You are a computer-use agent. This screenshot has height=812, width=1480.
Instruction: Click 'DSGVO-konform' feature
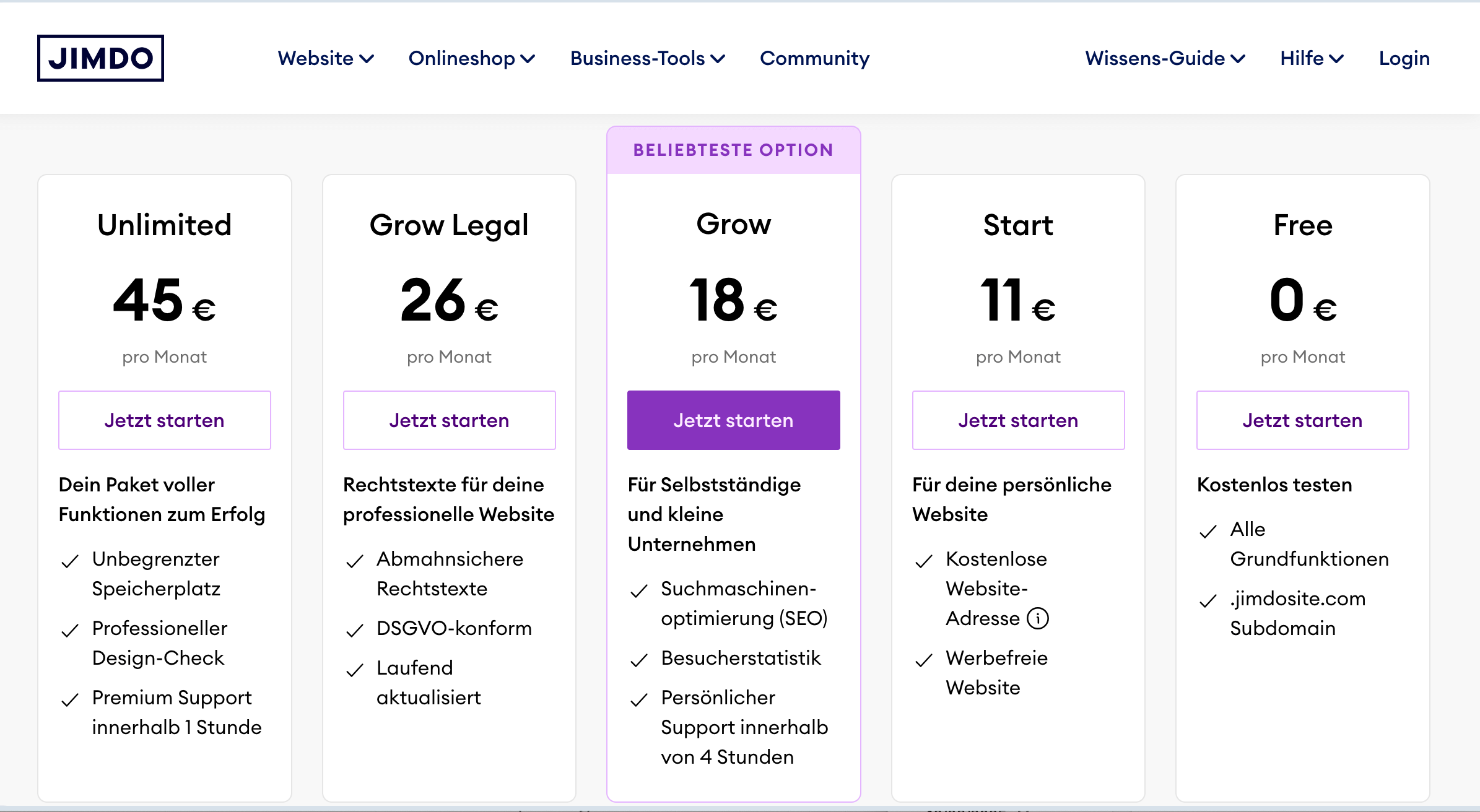tap(455, 628)
